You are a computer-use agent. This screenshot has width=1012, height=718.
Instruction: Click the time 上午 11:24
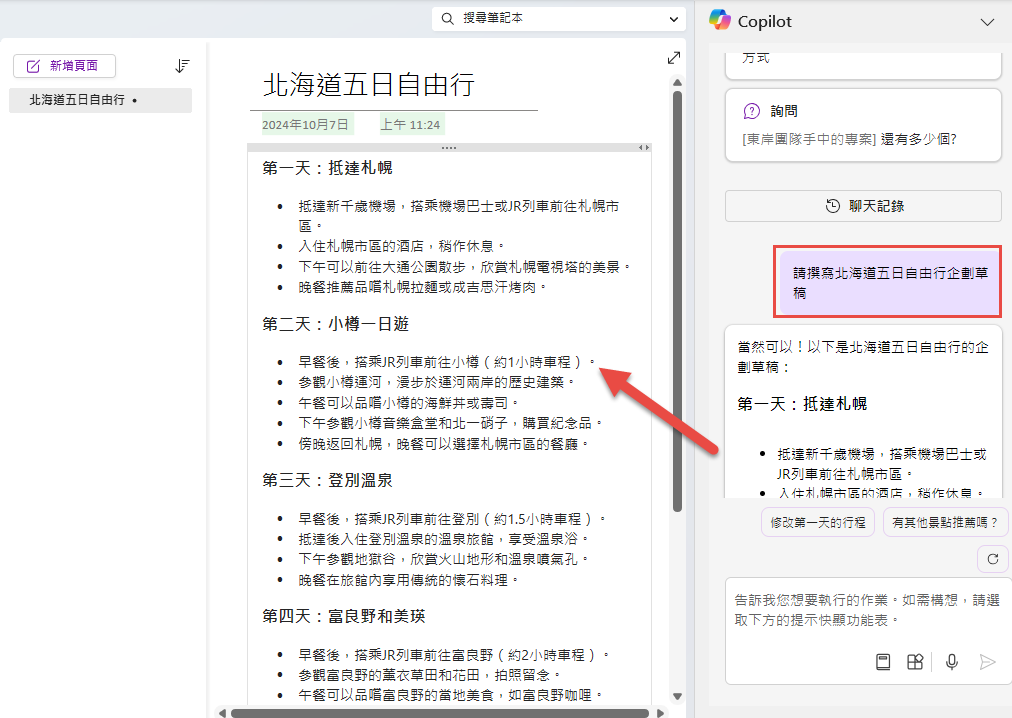pyautogui.click(x=410, y=125)
